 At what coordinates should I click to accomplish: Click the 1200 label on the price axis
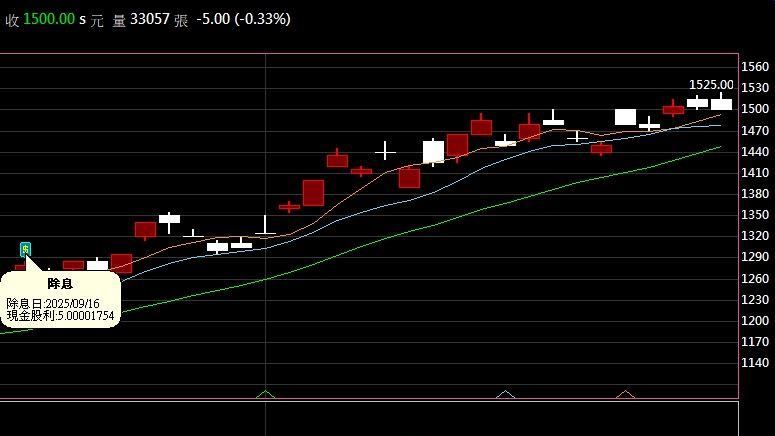(x=756, y=321)
